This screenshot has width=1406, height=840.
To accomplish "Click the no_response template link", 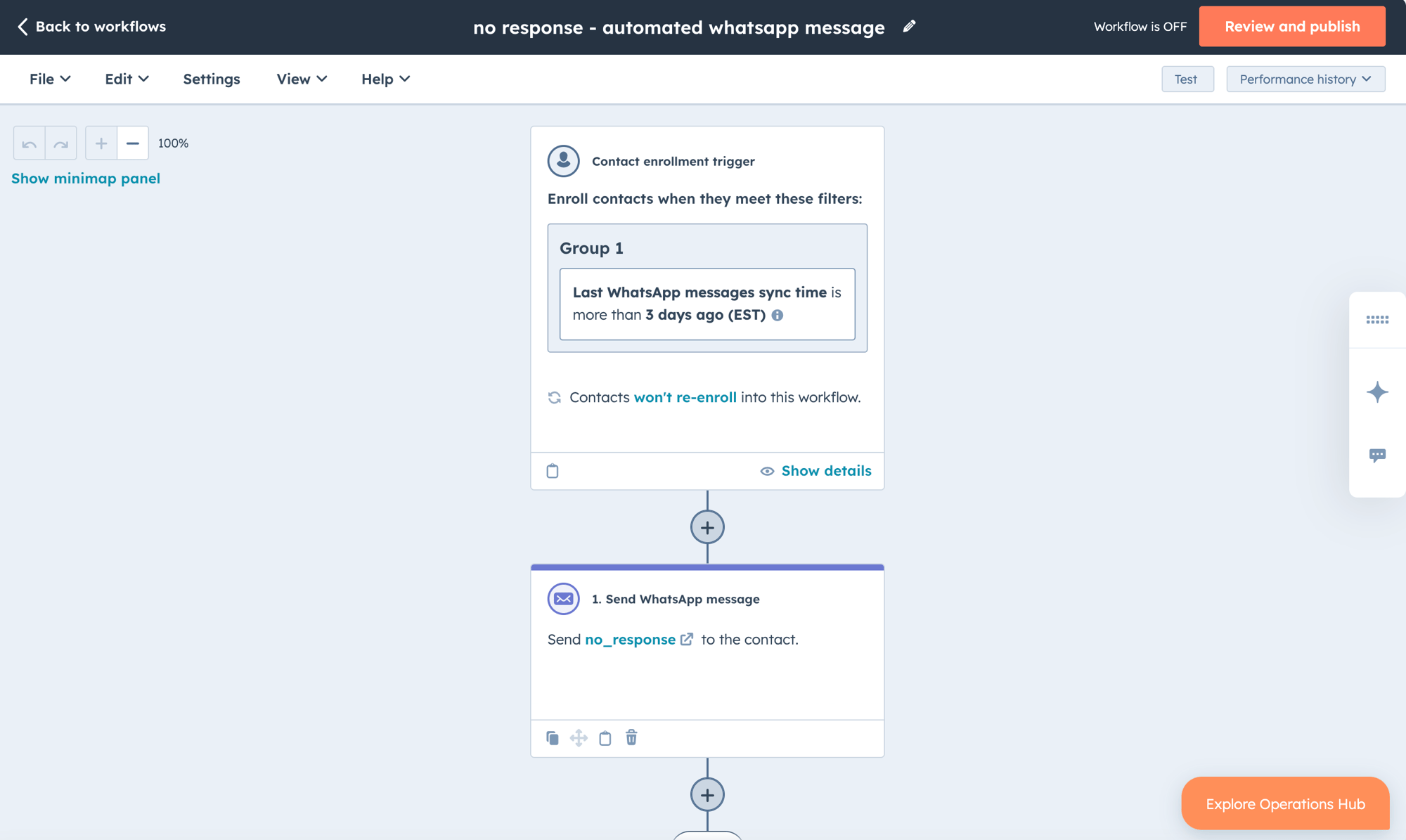I will (630, 639).
